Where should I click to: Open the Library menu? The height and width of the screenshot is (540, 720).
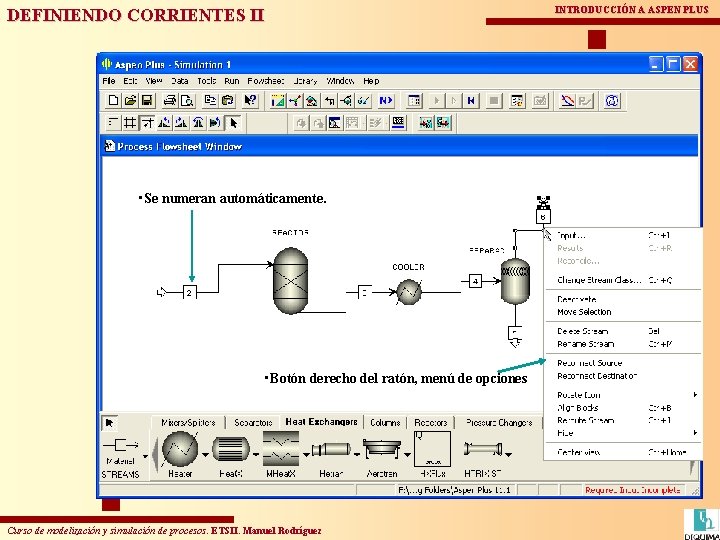tap(305, 81)
